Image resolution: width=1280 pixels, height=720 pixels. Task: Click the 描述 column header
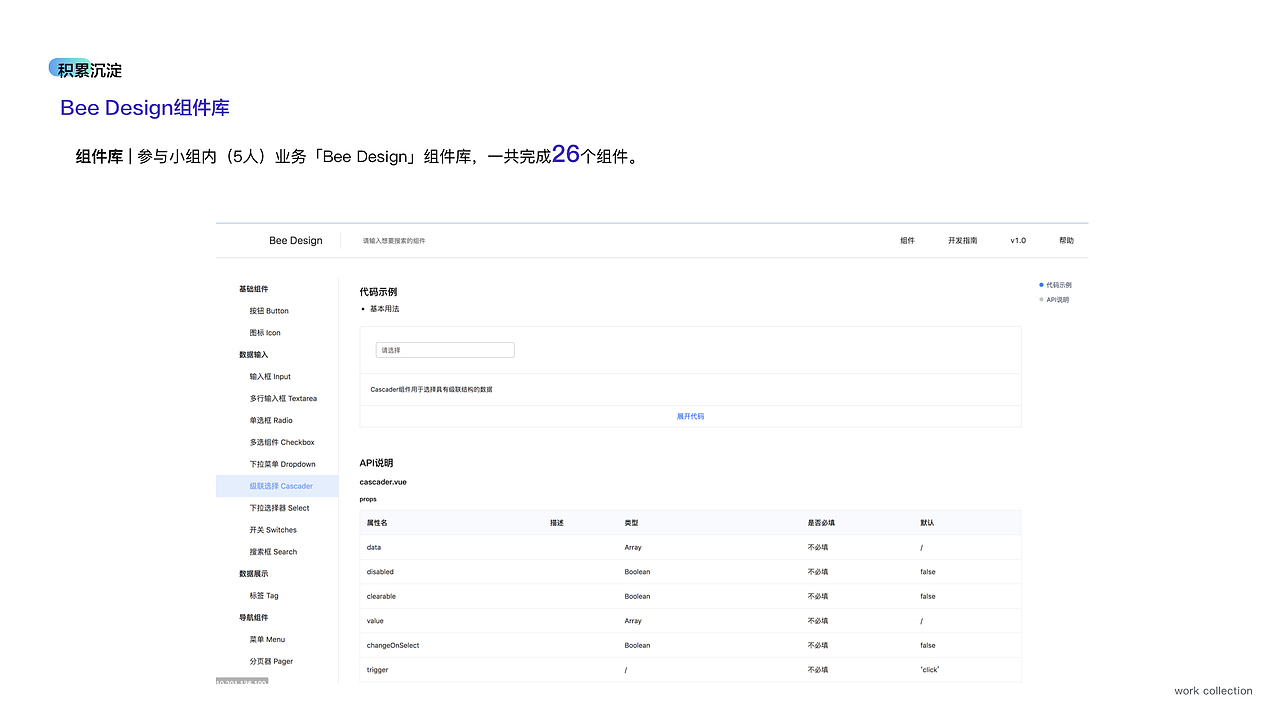557,523
